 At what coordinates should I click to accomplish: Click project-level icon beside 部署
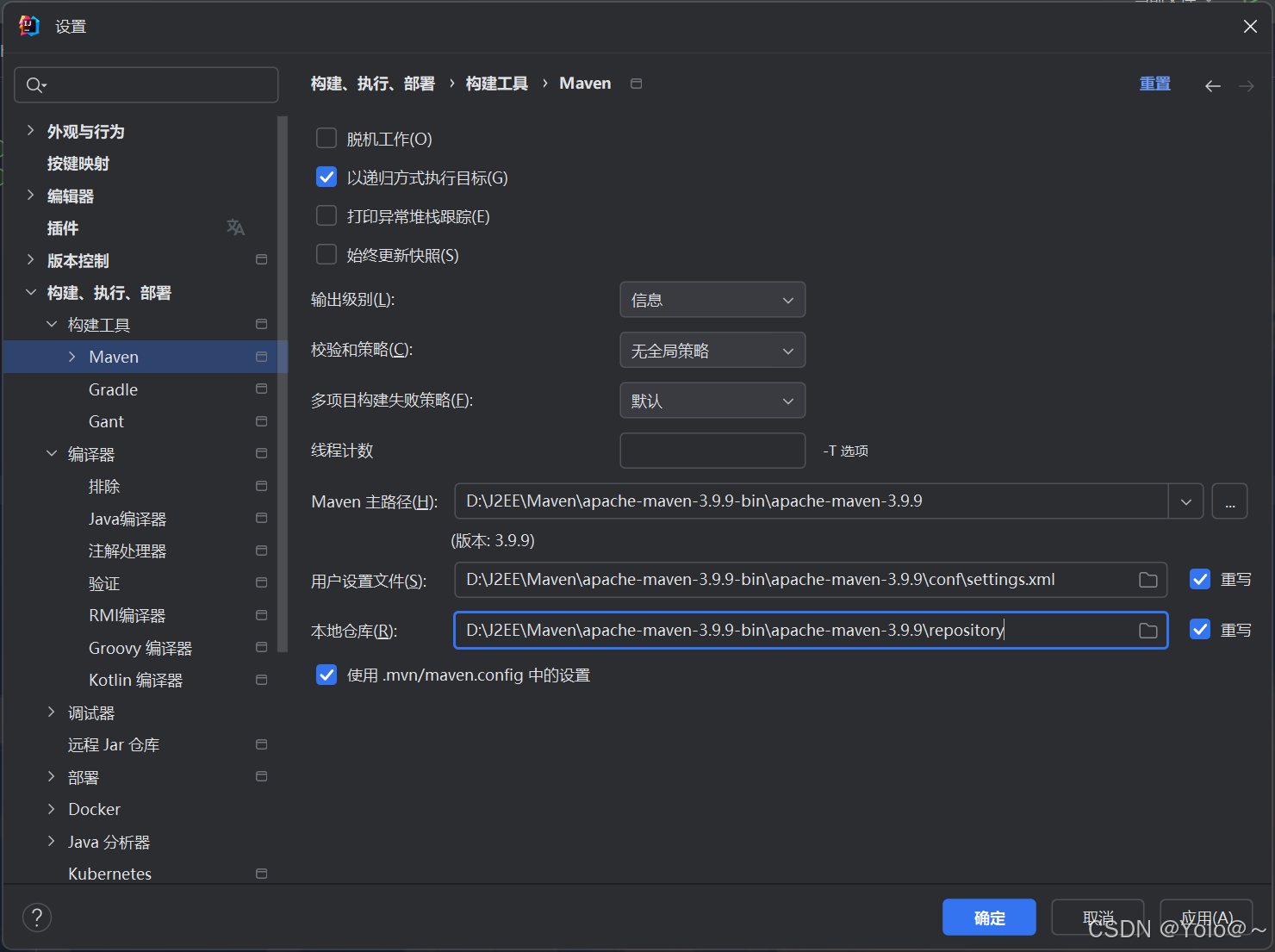[x=262, y=776]
